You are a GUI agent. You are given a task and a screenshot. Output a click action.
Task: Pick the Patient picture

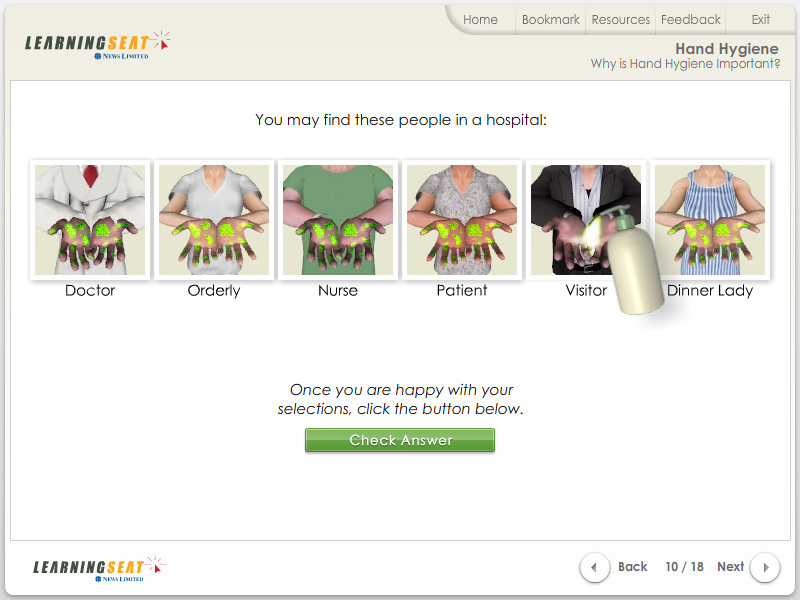(x=462, y=220)
